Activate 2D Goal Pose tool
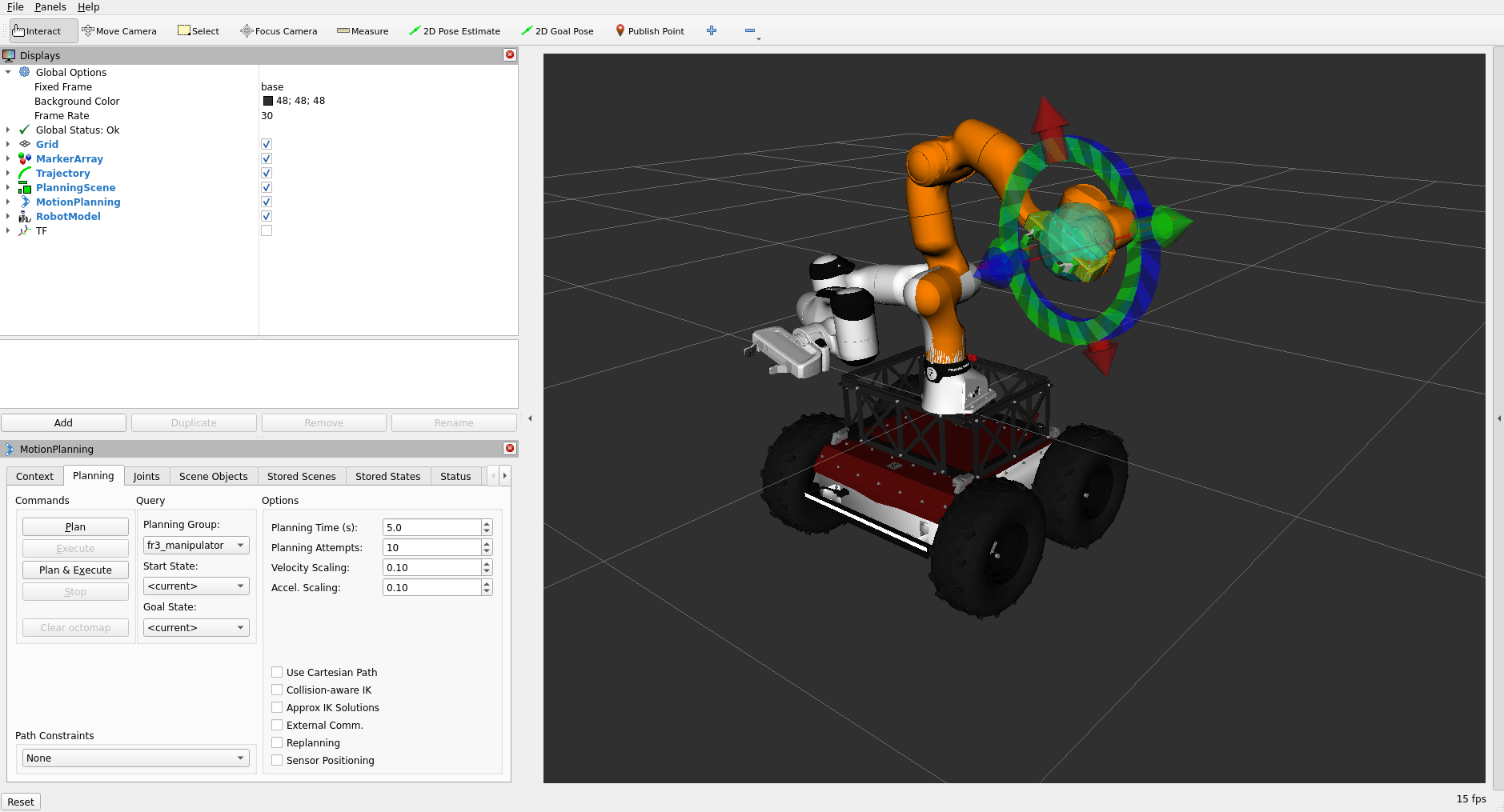Image resolution: width=1504 pixels, height=812 pixels. (x=557, y=31)
